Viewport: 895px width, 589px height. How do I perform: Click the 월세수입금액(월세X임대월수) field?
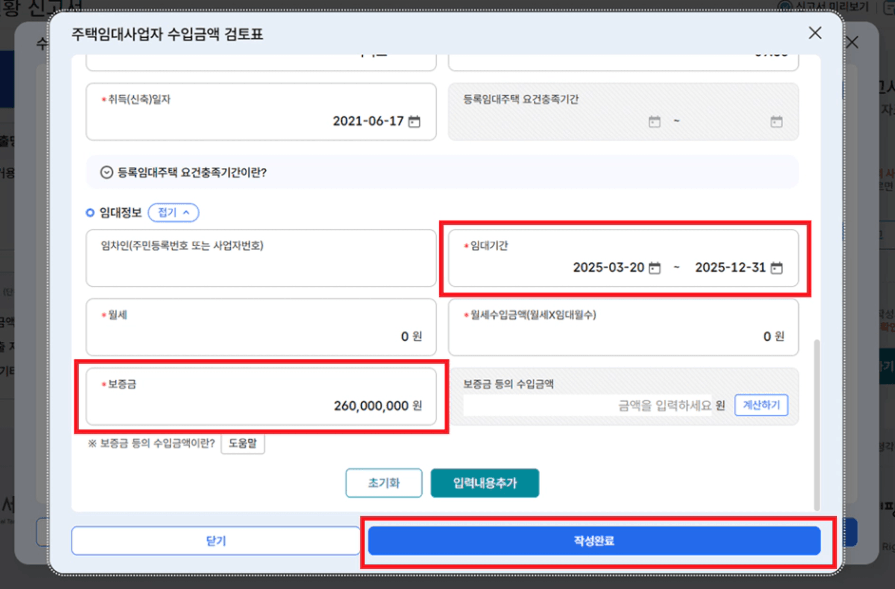[623, 327]
